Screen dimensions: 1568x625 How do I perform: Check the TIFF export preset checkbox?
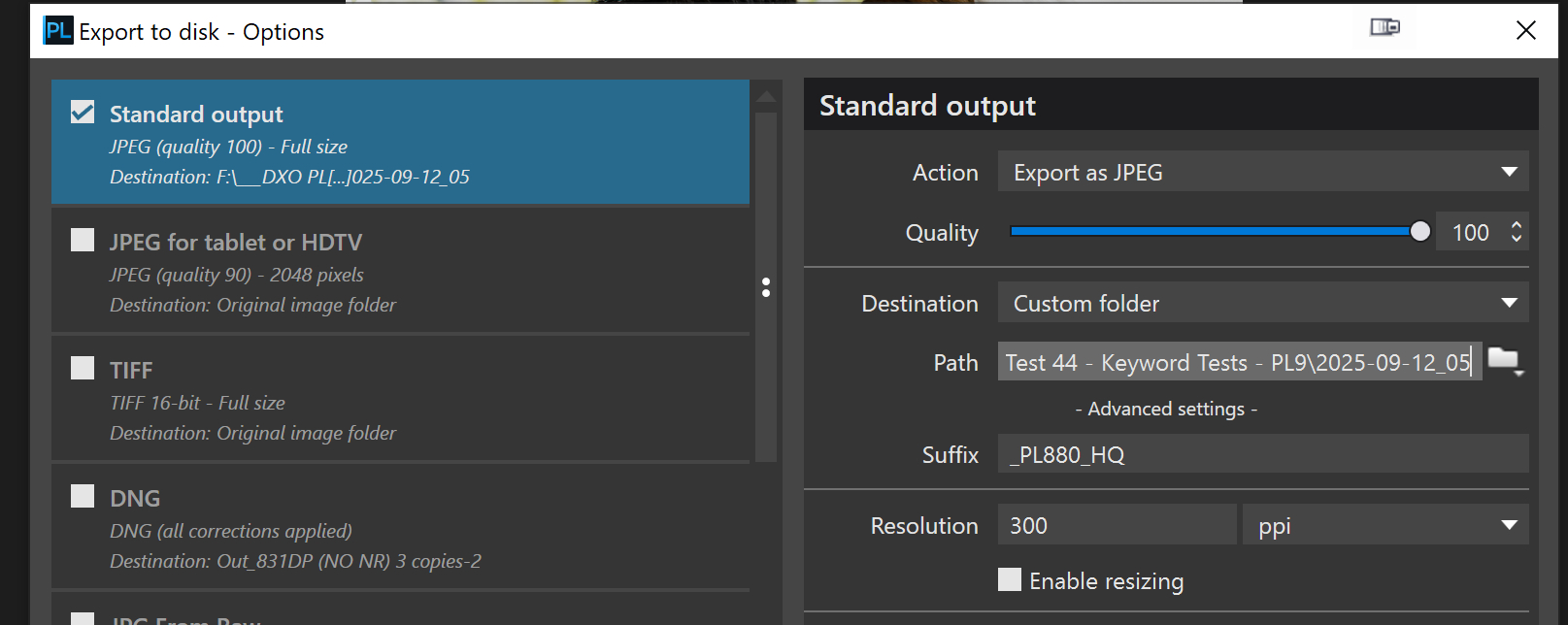pos(83,368)
